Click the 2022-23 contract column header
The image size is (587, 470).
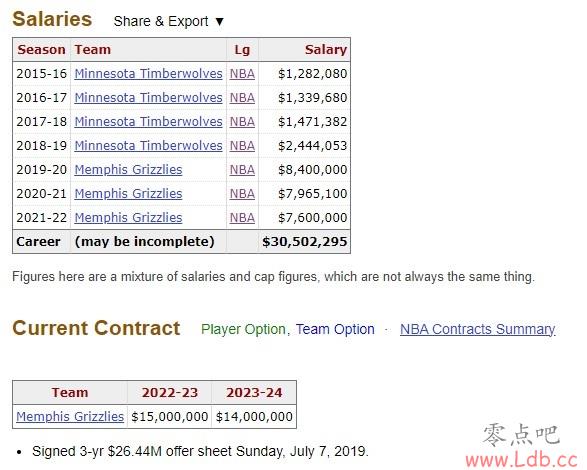click(170, 392)
